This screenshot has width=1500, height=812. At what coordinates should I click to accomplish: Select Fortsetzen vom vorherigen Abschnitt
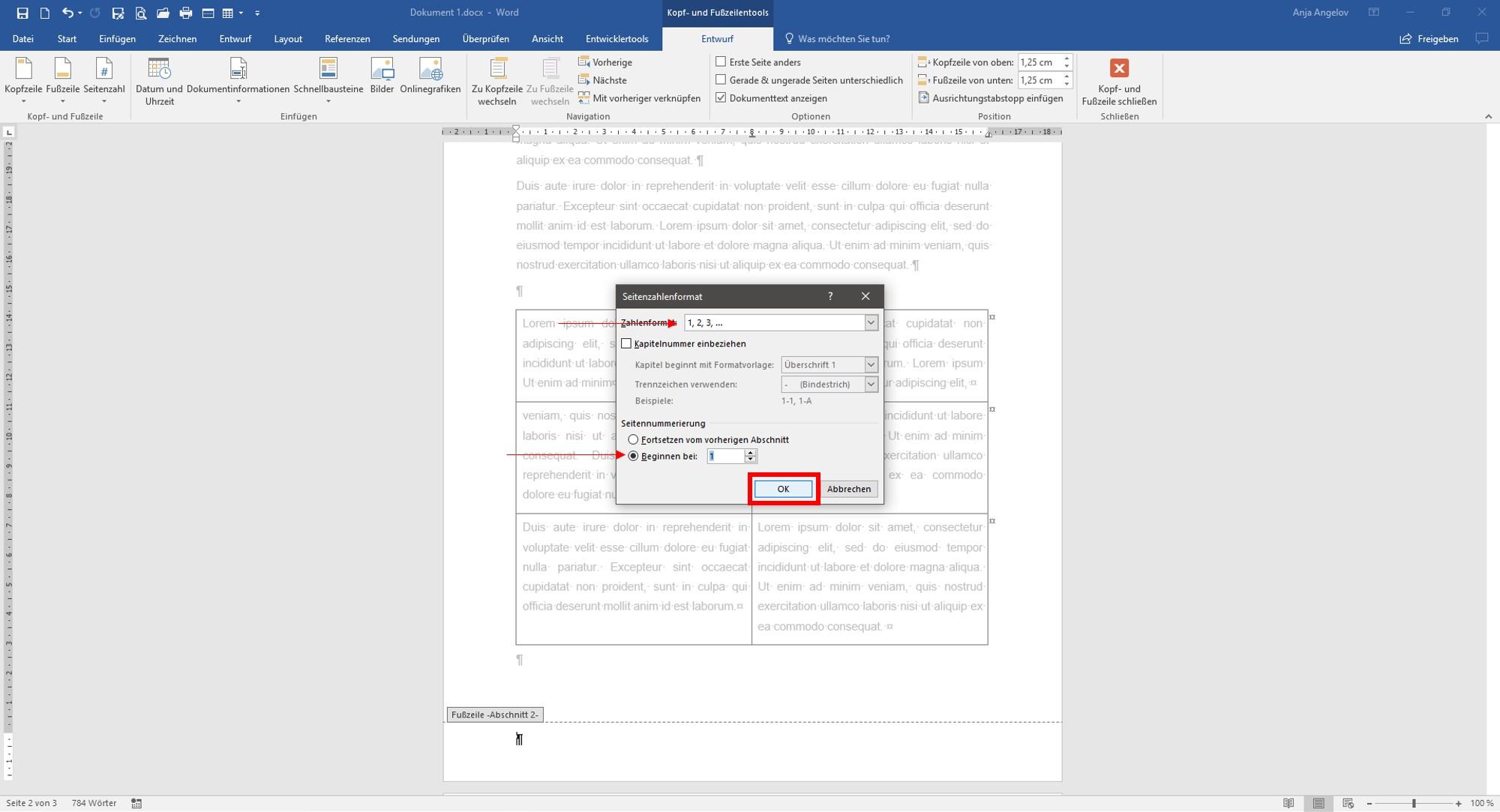[633, 439]
